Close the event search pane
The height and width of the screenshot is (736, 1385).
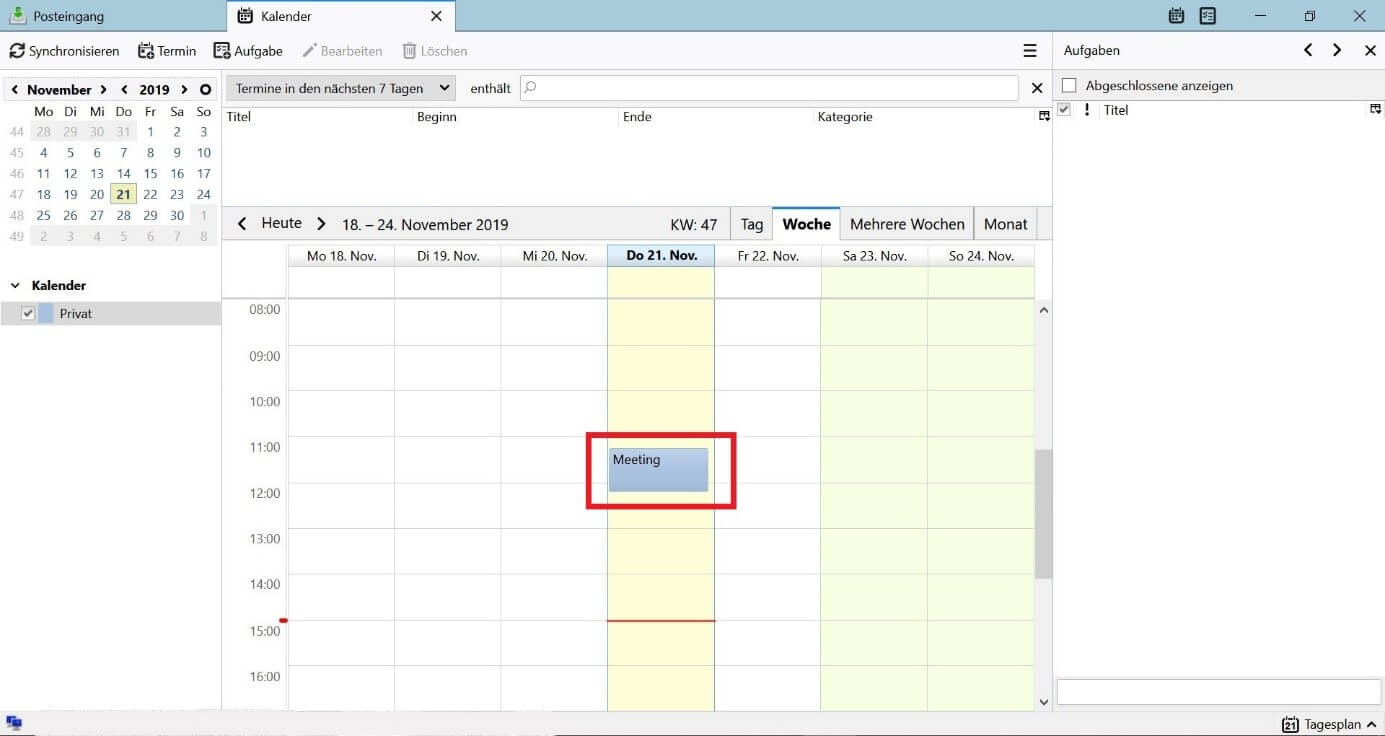click(x=1037, y=88)
